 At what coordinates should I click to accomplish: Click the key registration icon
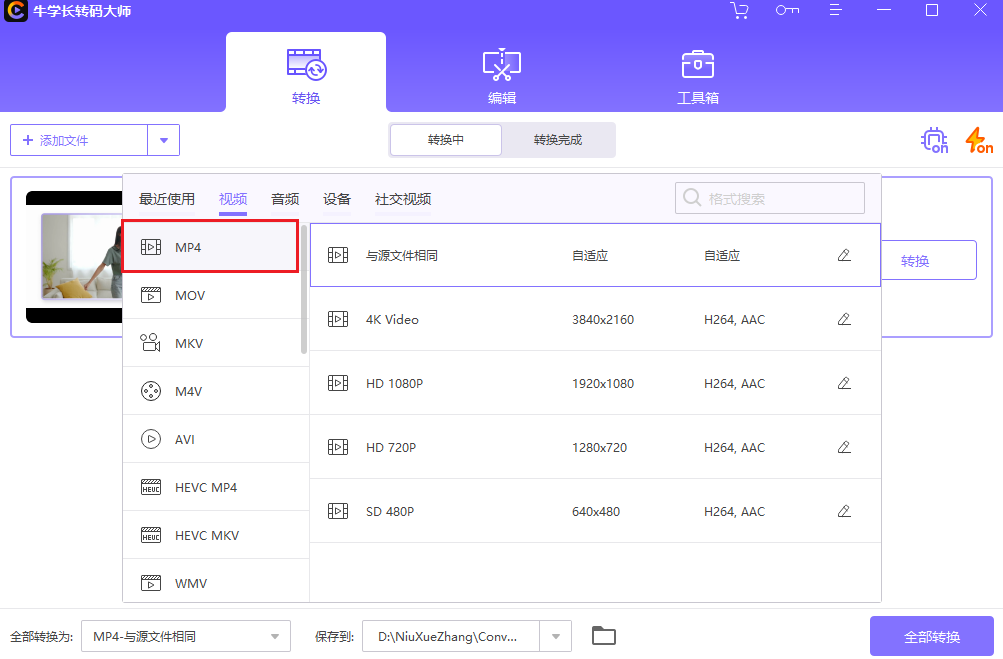pos(787,10)
